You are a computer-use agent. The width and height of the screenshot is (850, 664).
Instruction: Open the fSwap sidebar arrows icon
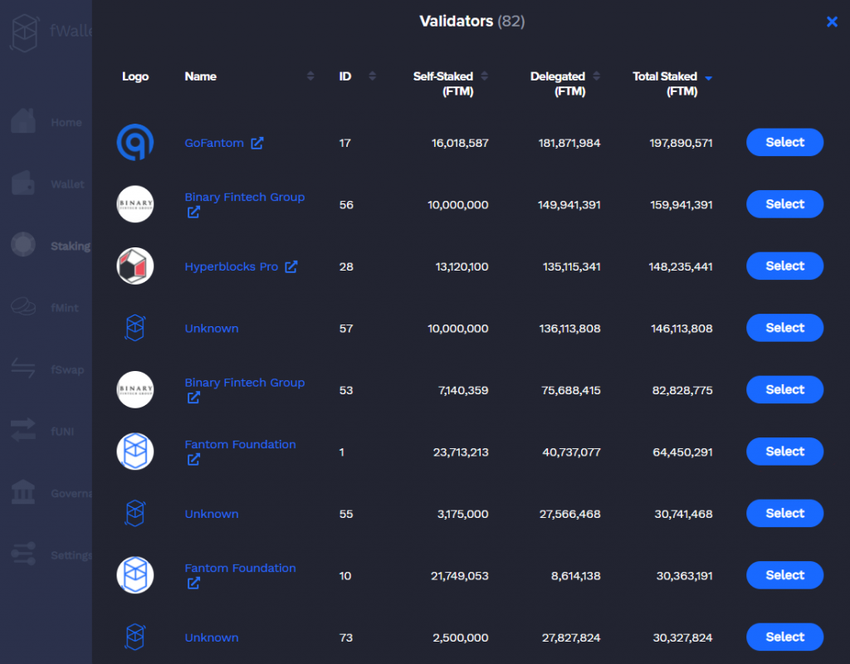23,369
